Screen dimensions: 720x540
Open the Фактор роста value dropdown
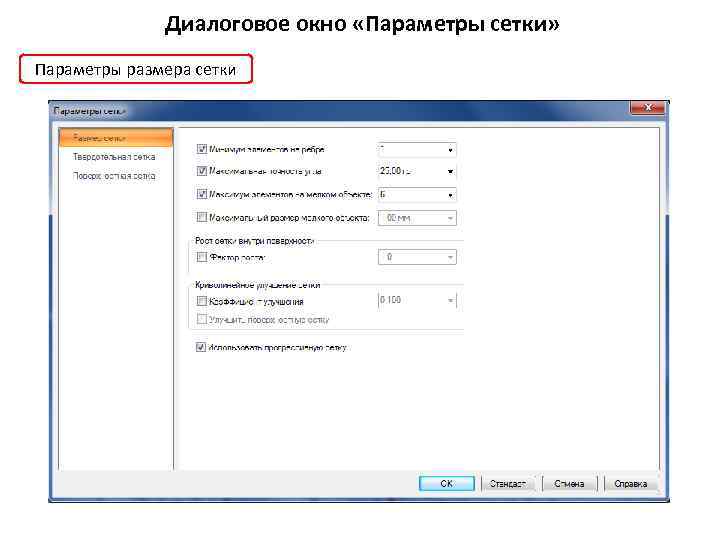coord(450,257)
